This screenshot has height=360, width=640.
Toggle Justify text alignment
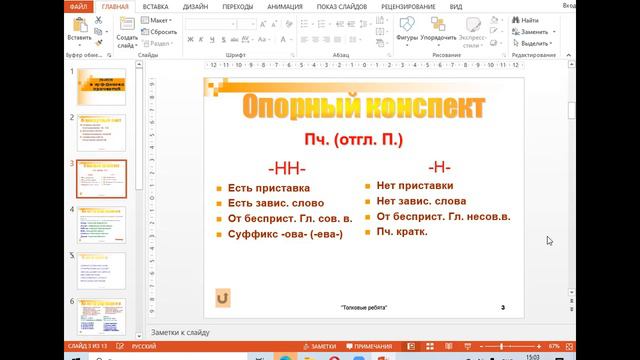point(337,40)
